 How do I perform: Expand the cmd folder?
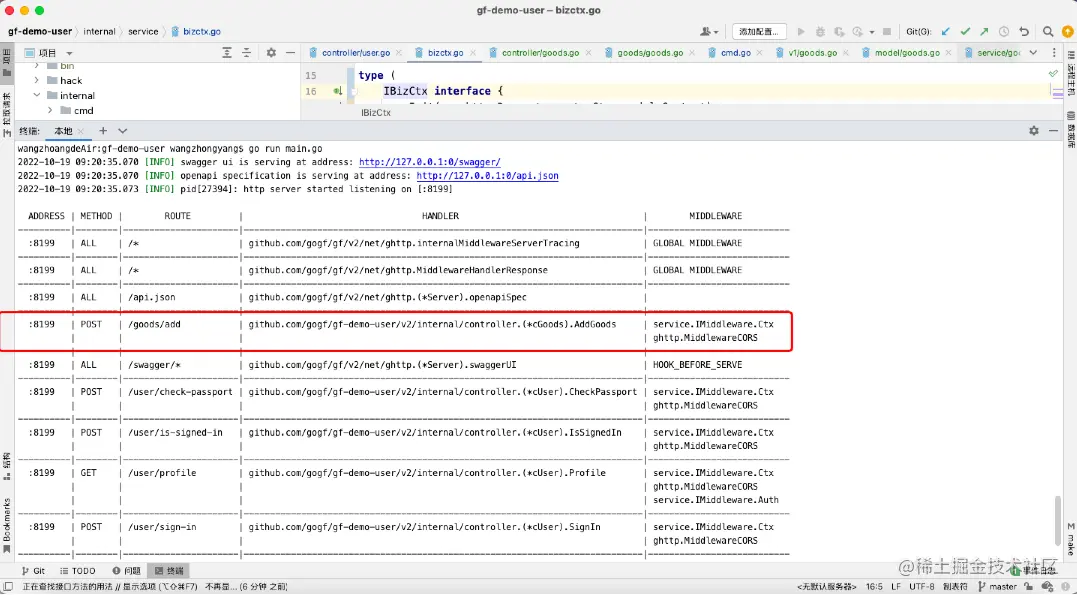coord(50,111)
